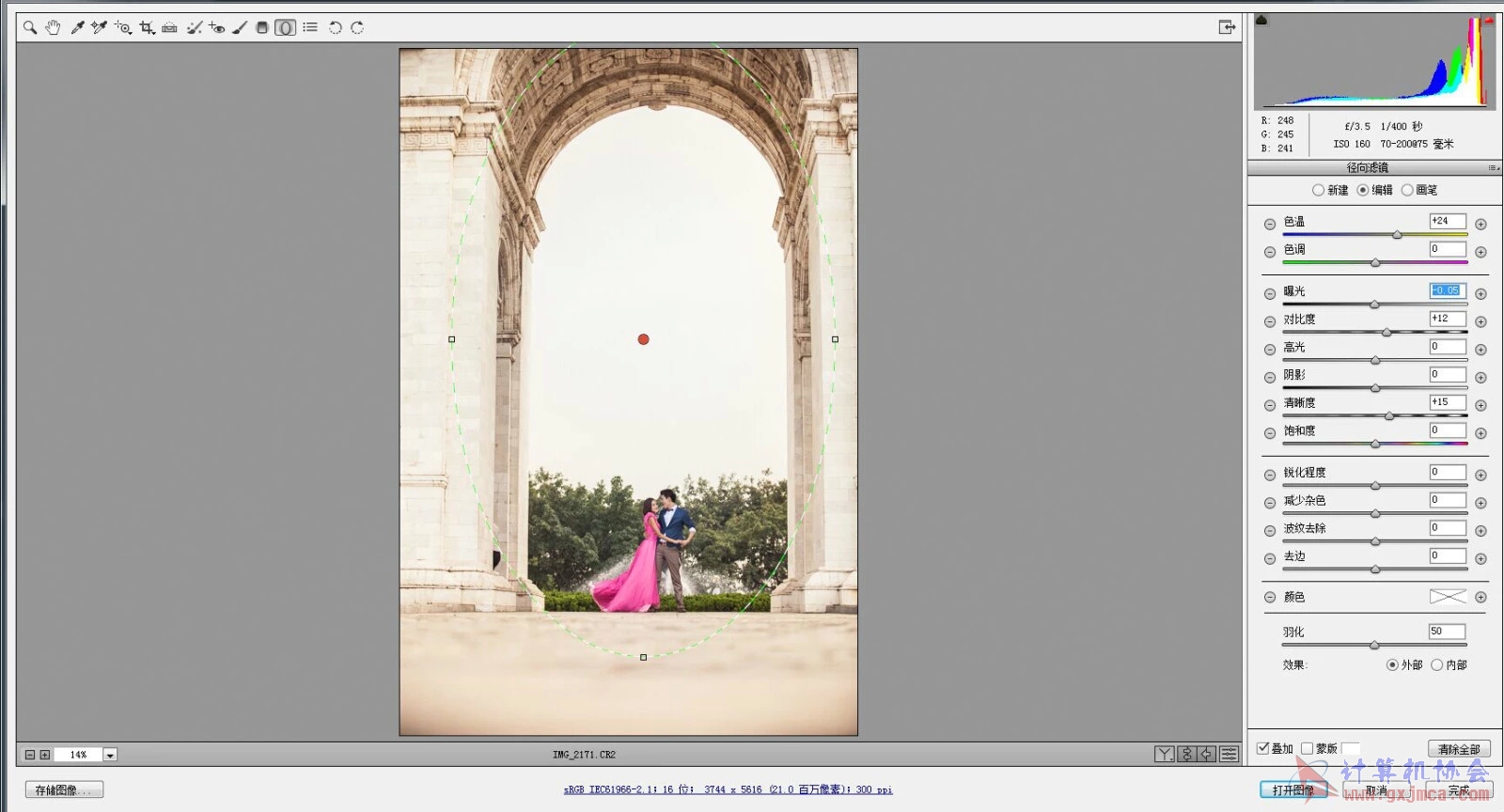Image resolution: width=1504 pixels, height=812 pixels.
Task: Open the zoom level dropdown arrow
Action: 110,755
